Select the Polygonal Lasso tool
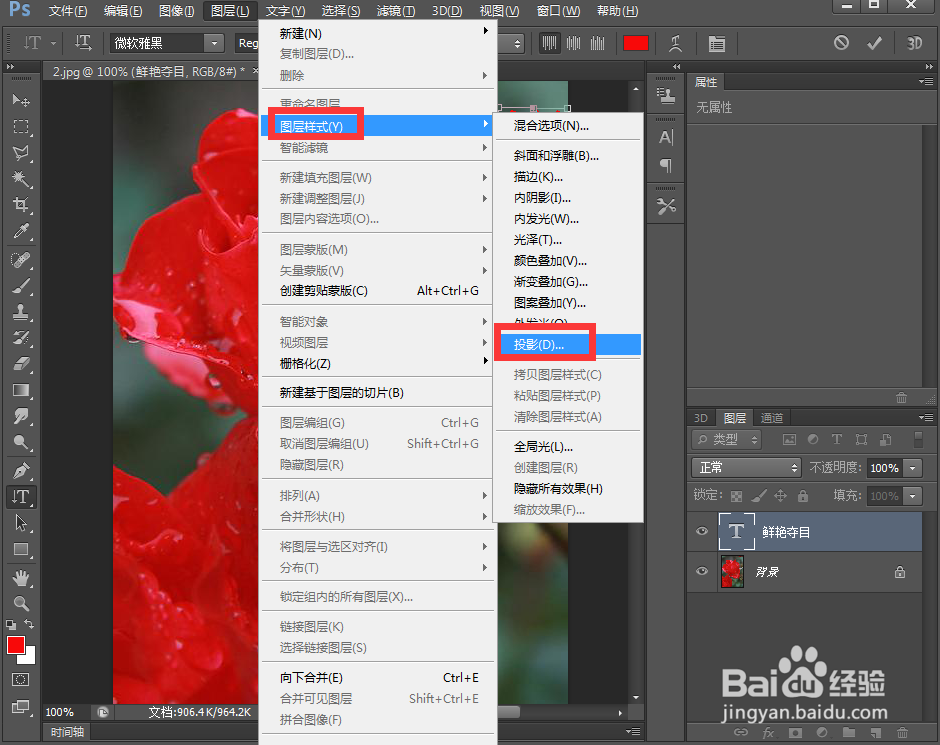The width and height of the screenshot is (940, 745). coord(21,153)
